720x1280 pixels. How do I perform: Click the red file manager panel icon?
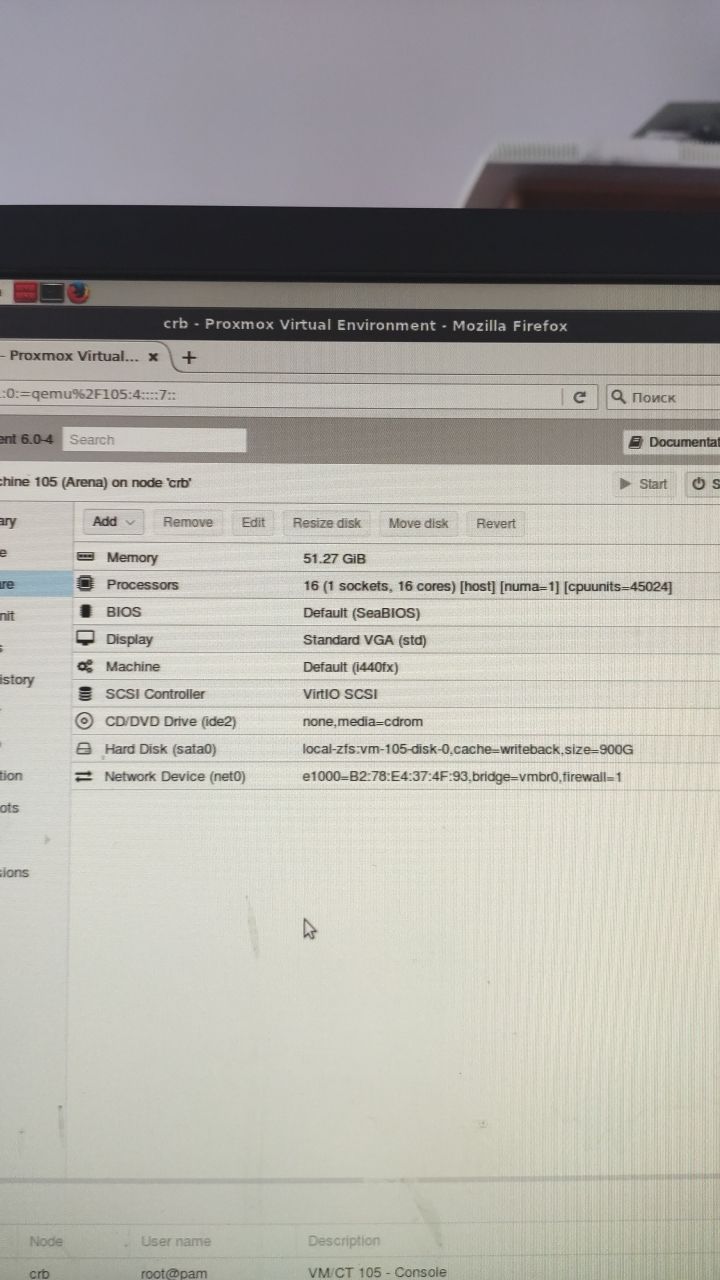(26, 293)
